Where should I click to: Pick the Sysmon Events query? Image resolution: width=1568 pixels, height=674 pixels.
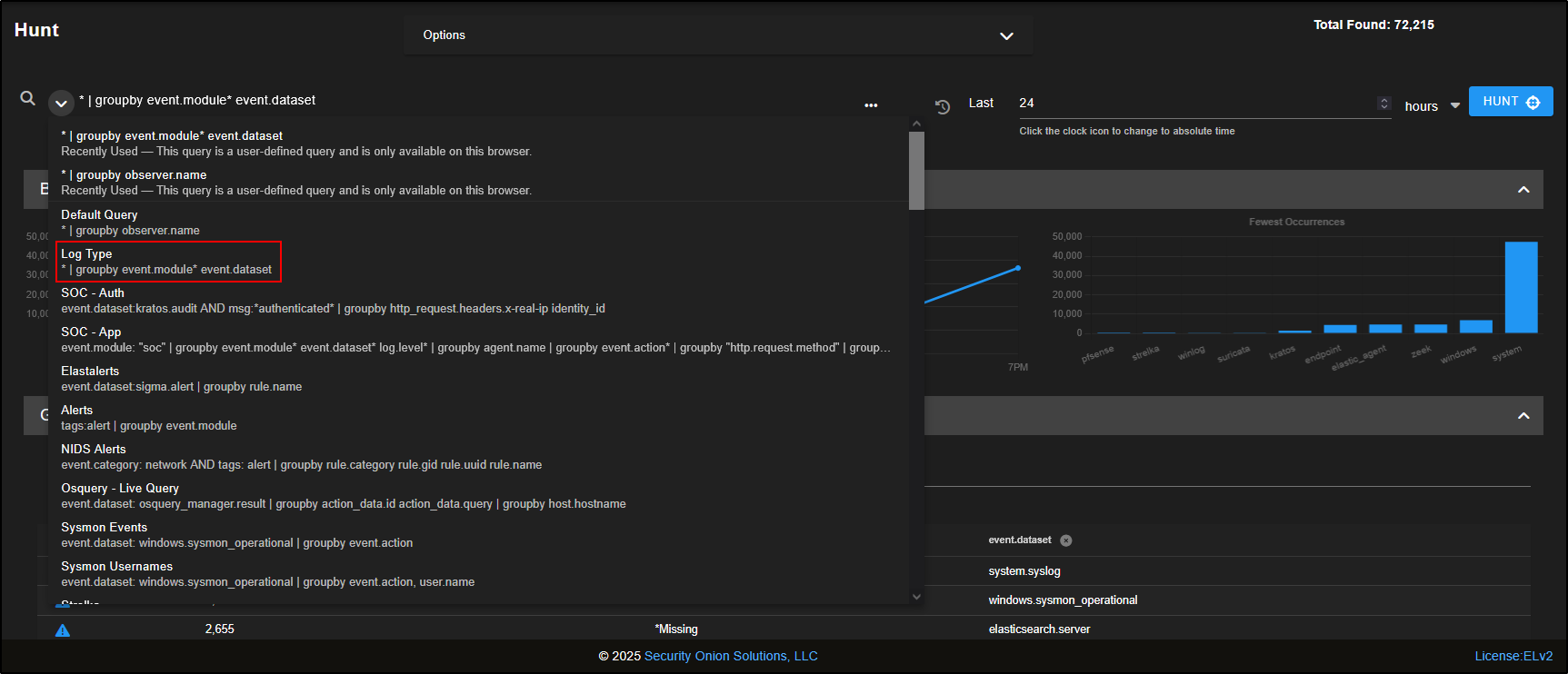[104, 528]
